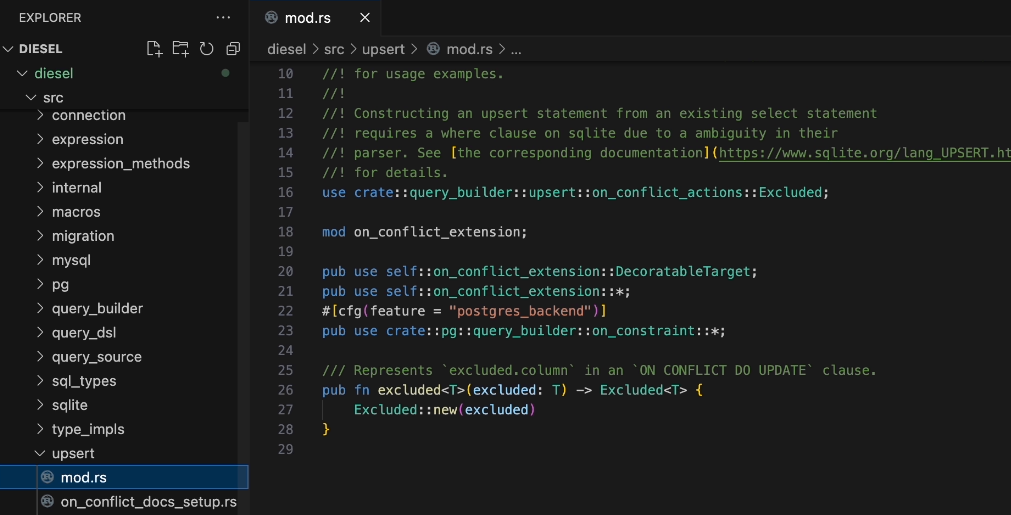Click line number 26 in the gutter
This screenshot has height=515, width=1011.
[285, 390]
